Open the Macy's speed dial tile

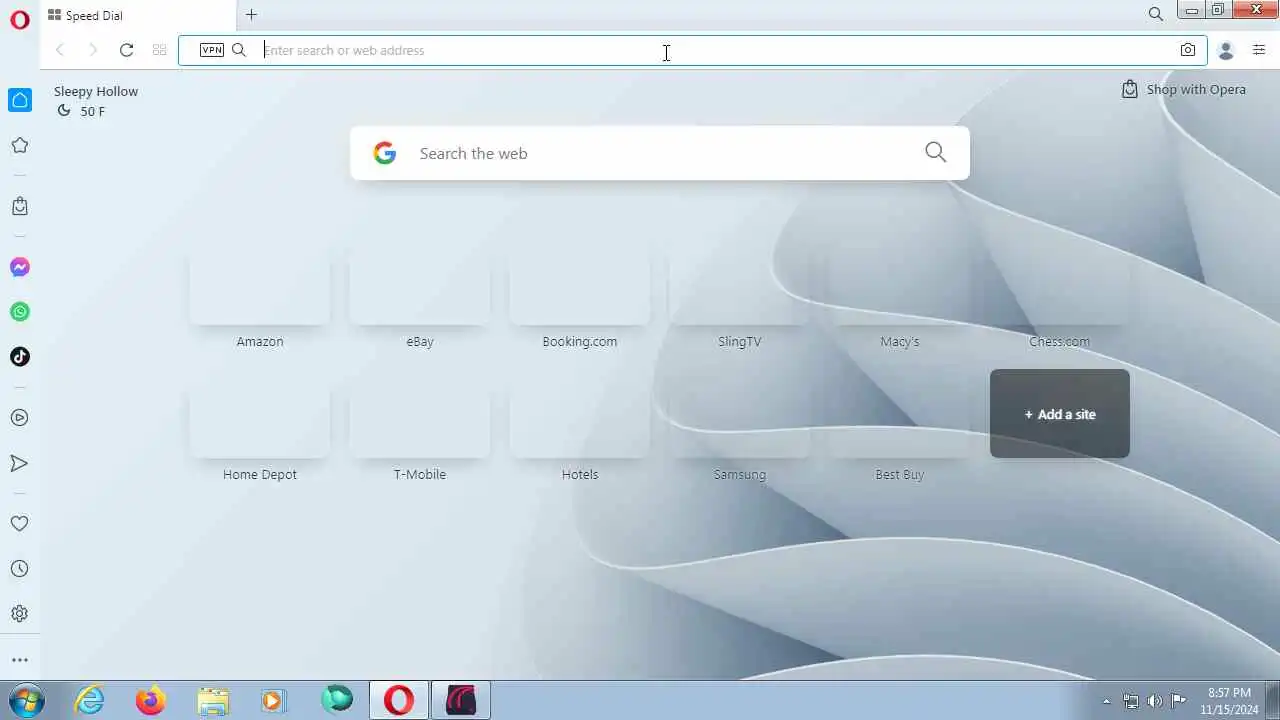[x=900, y=298]
